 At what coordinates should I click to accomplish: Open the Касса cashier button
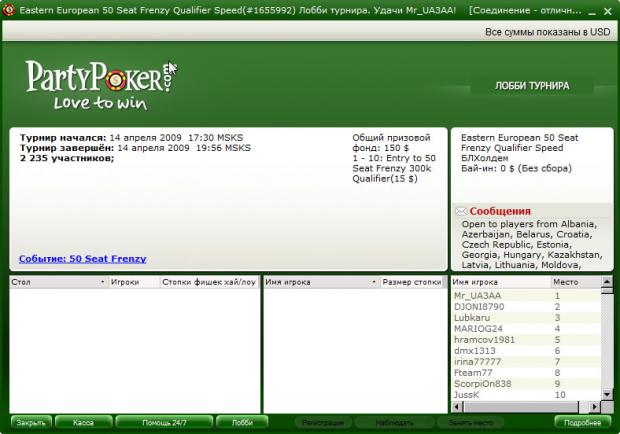click(83, 423)
